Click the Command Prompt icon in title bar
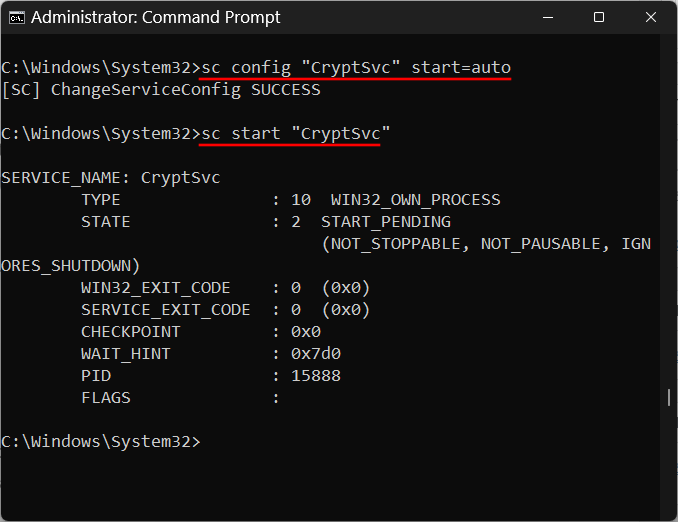The image size is (678, 522). (x=17, y=17)
